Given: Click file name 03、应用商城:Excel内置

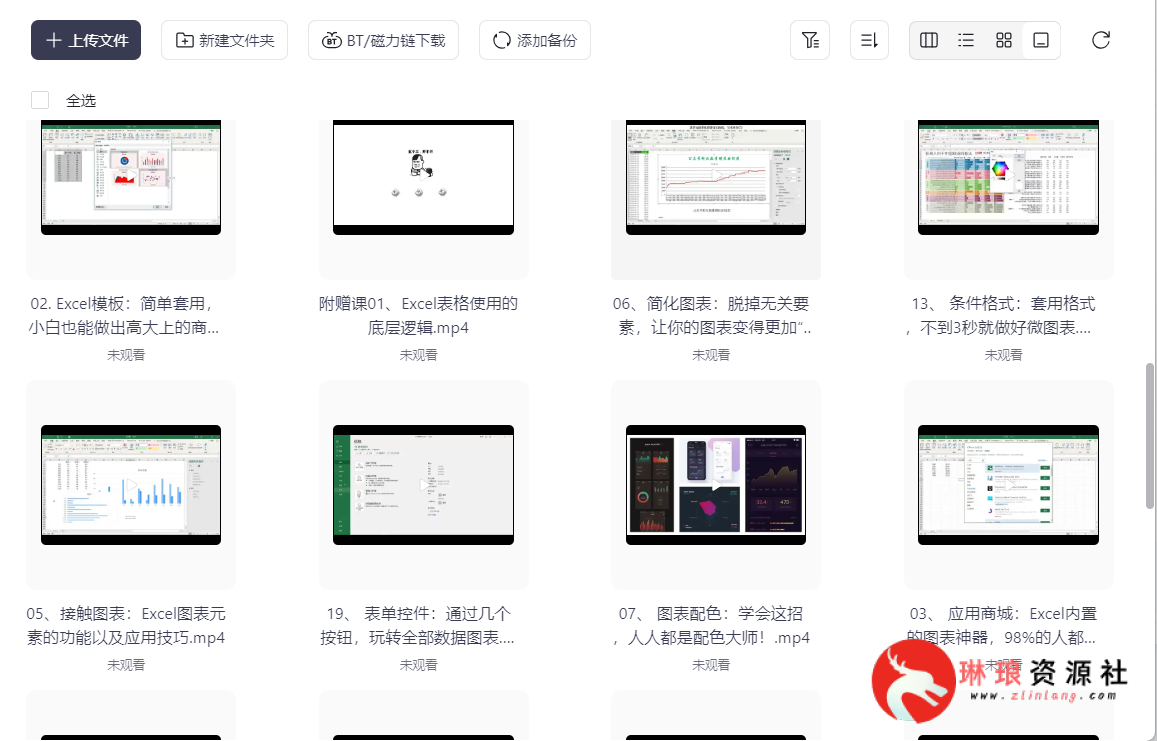Looking at the screenshot, I should (1002, 625).
